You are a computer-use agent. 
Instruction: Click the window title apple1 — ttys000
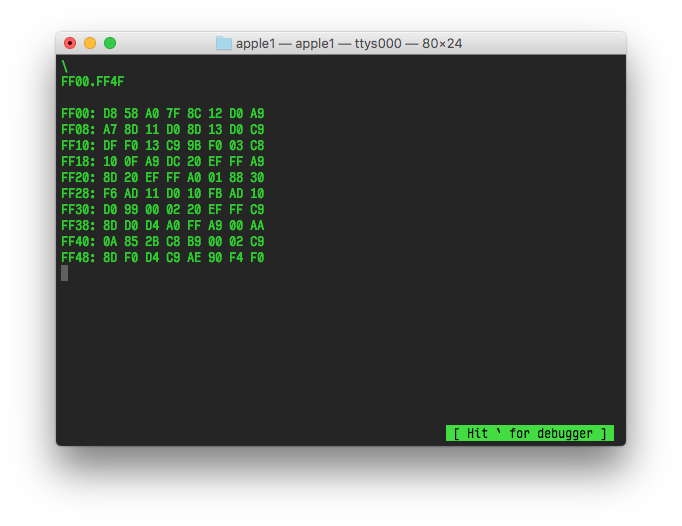[348, 44]
